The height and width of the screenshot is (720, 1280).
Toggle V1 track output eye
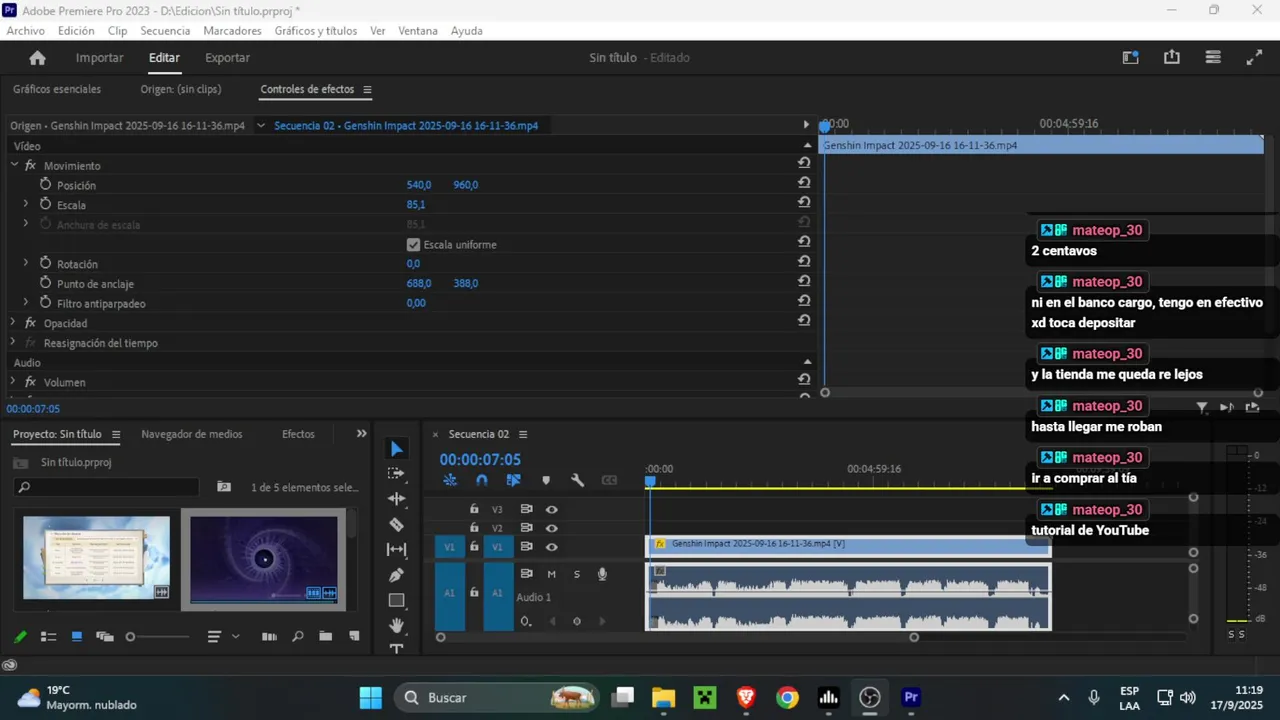tap(551, 547)
